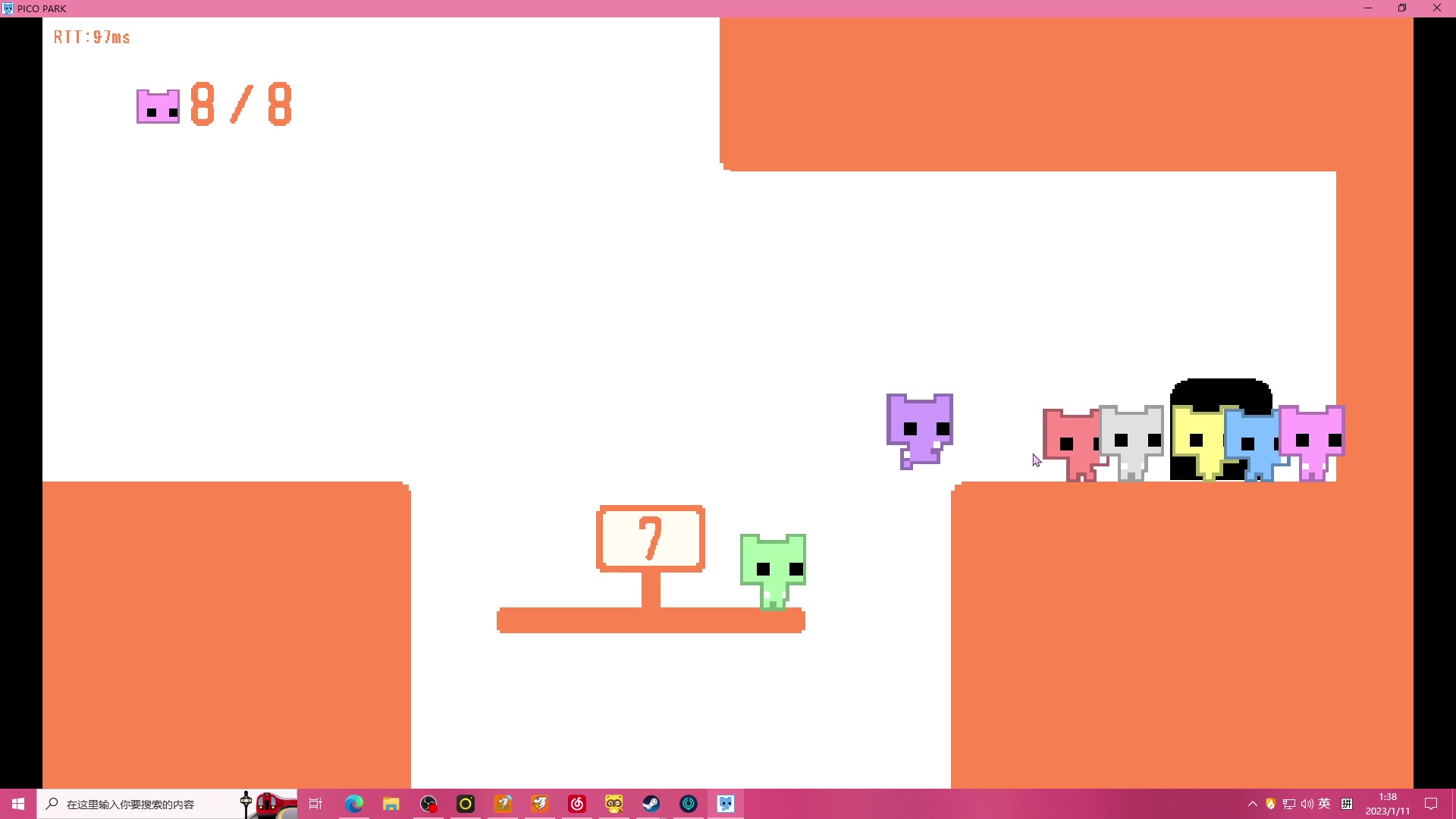Open network settings from the tray
The height and width of the screenshot is (819, 1456).
(x=1289, y=804)
